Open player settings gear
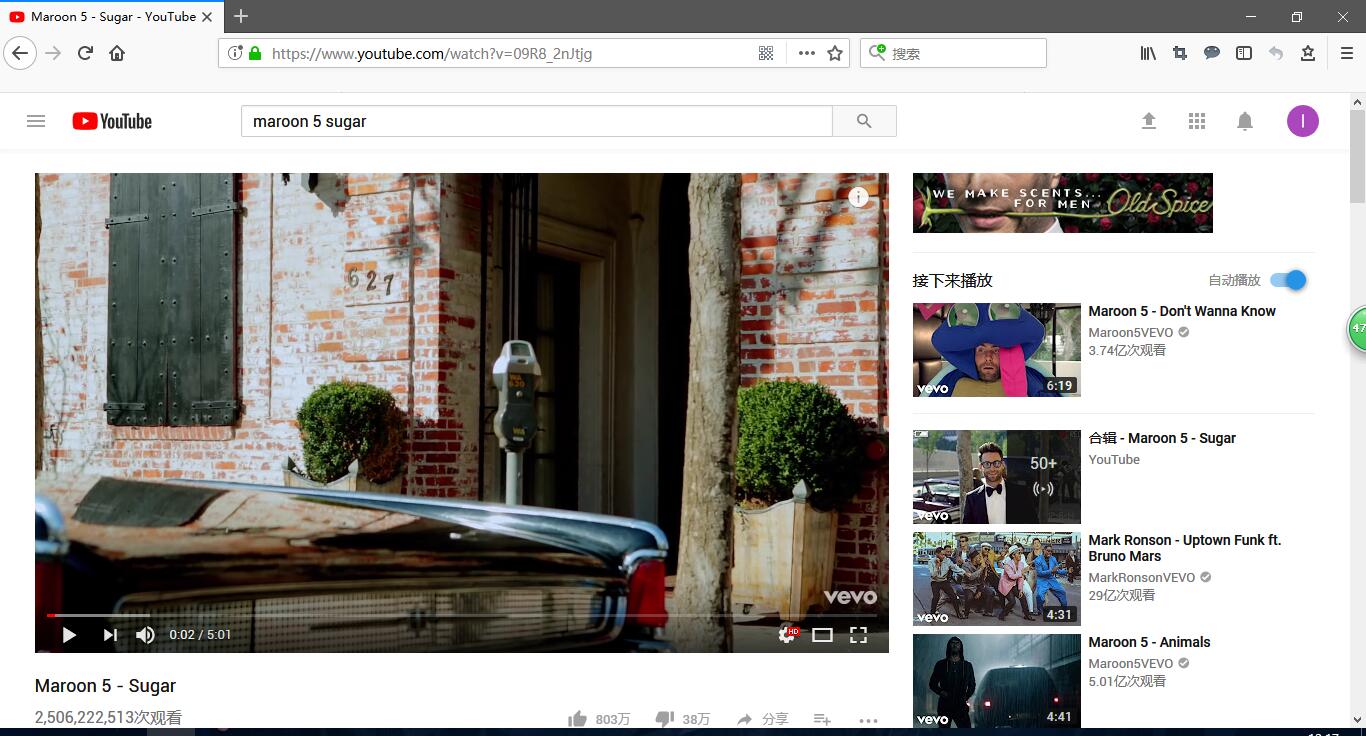 click(788, 635)
